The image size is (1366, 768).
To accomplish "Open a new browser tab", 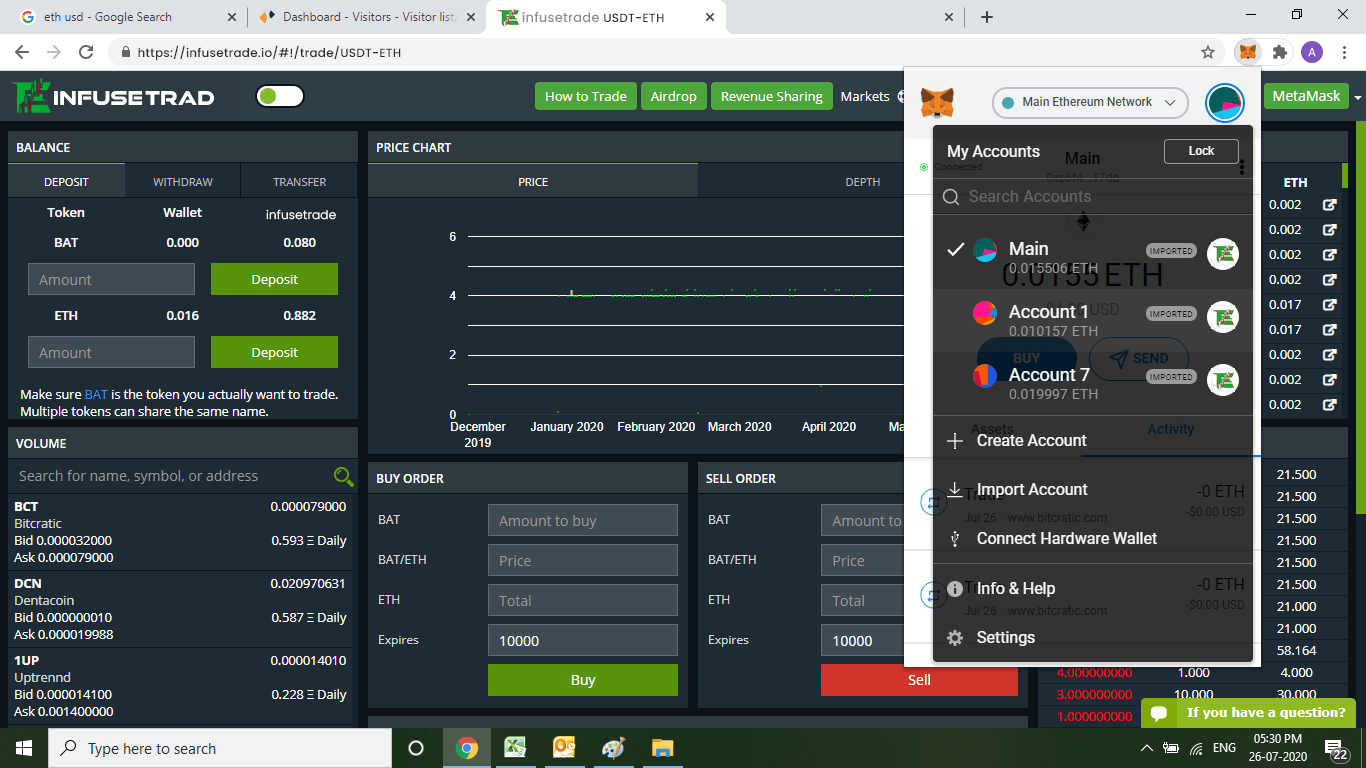I will click(x=987, y=17).
